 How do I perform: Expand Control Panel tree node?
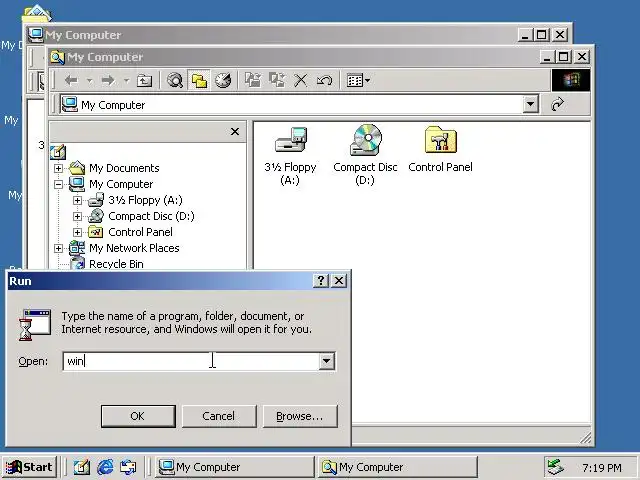[x=77, y=232]
